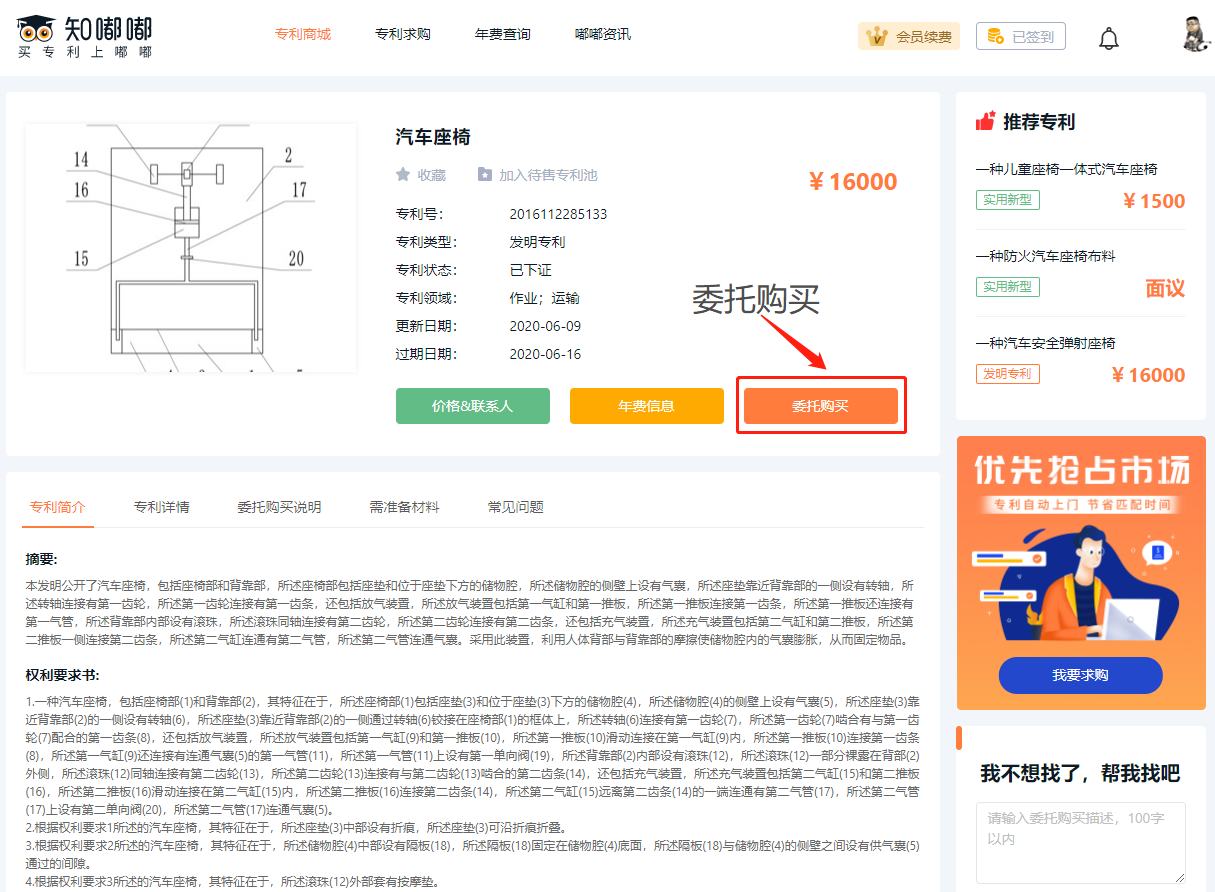The width and height of the screenshot is (1215, 892).
Task: Click the 已签到 button
Action: [x=1021, y=36]
